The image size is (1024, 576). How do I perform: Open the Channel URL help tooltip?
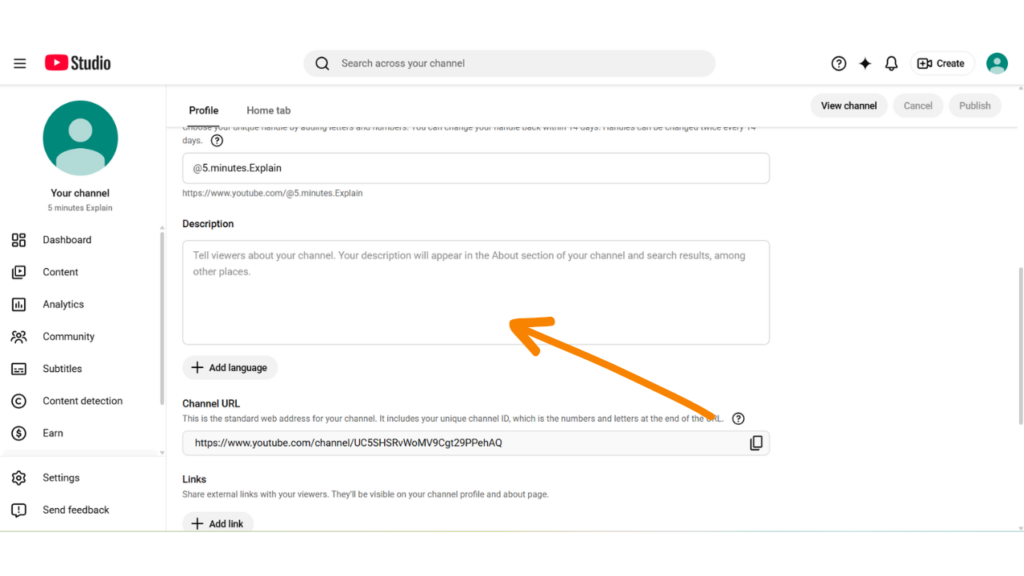(738, 418)
